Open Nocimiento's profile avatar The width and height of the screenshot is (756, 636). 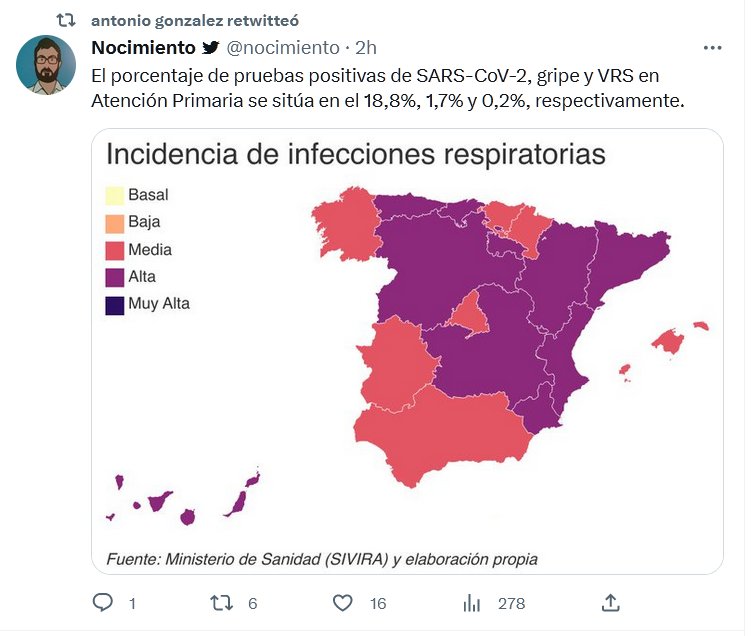(46, 66)
